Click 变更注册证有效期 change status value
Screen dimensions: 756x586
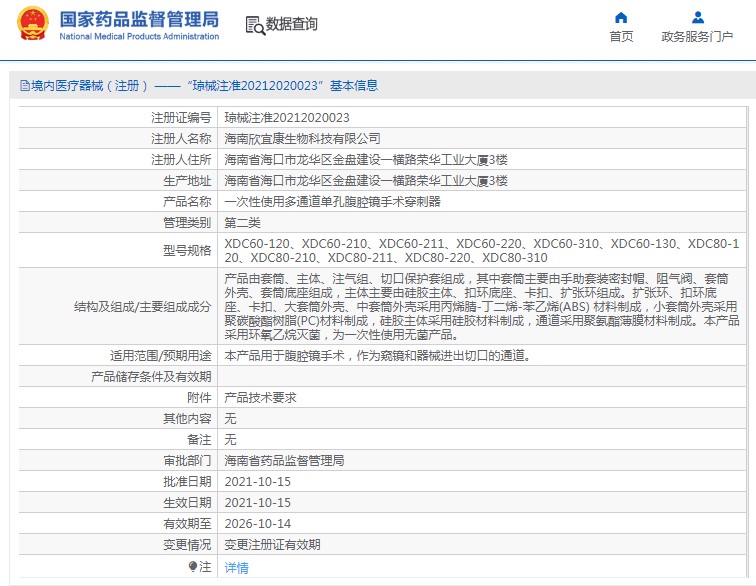tap(272, 545)
